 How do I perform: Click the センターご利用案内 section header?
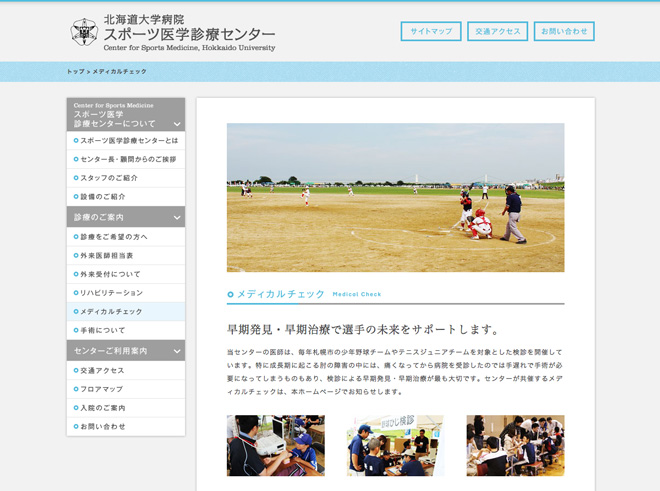tap(126, 350)
